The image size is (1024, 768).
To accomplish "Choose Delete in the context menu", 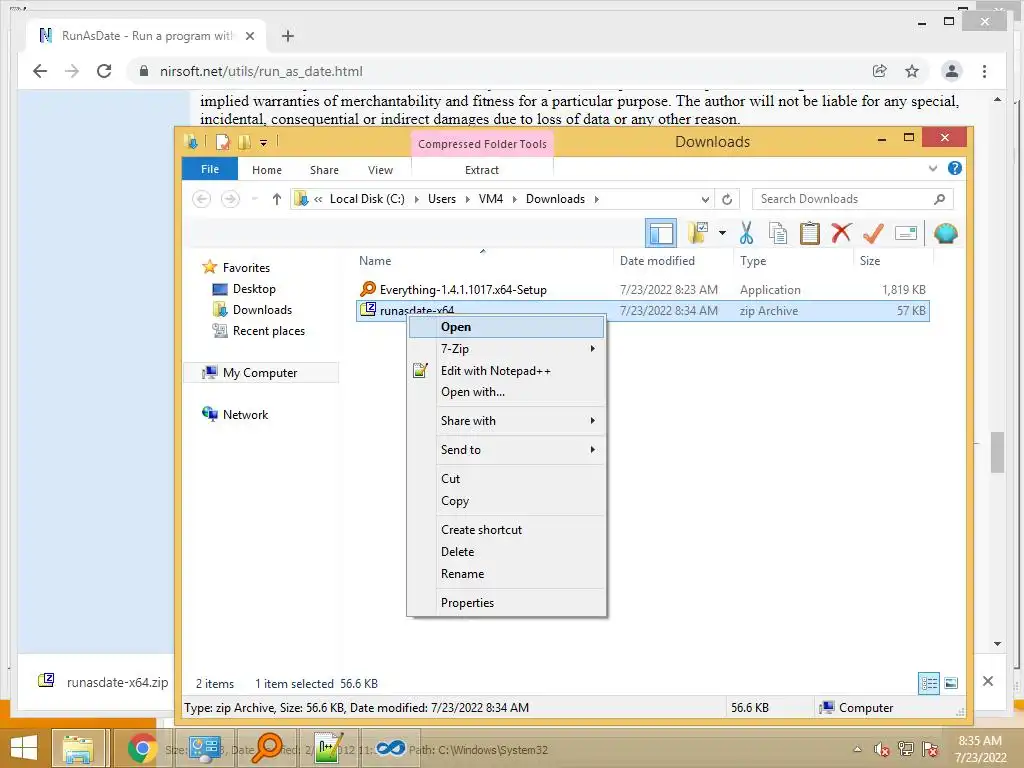I will click(x=507, y=552).
